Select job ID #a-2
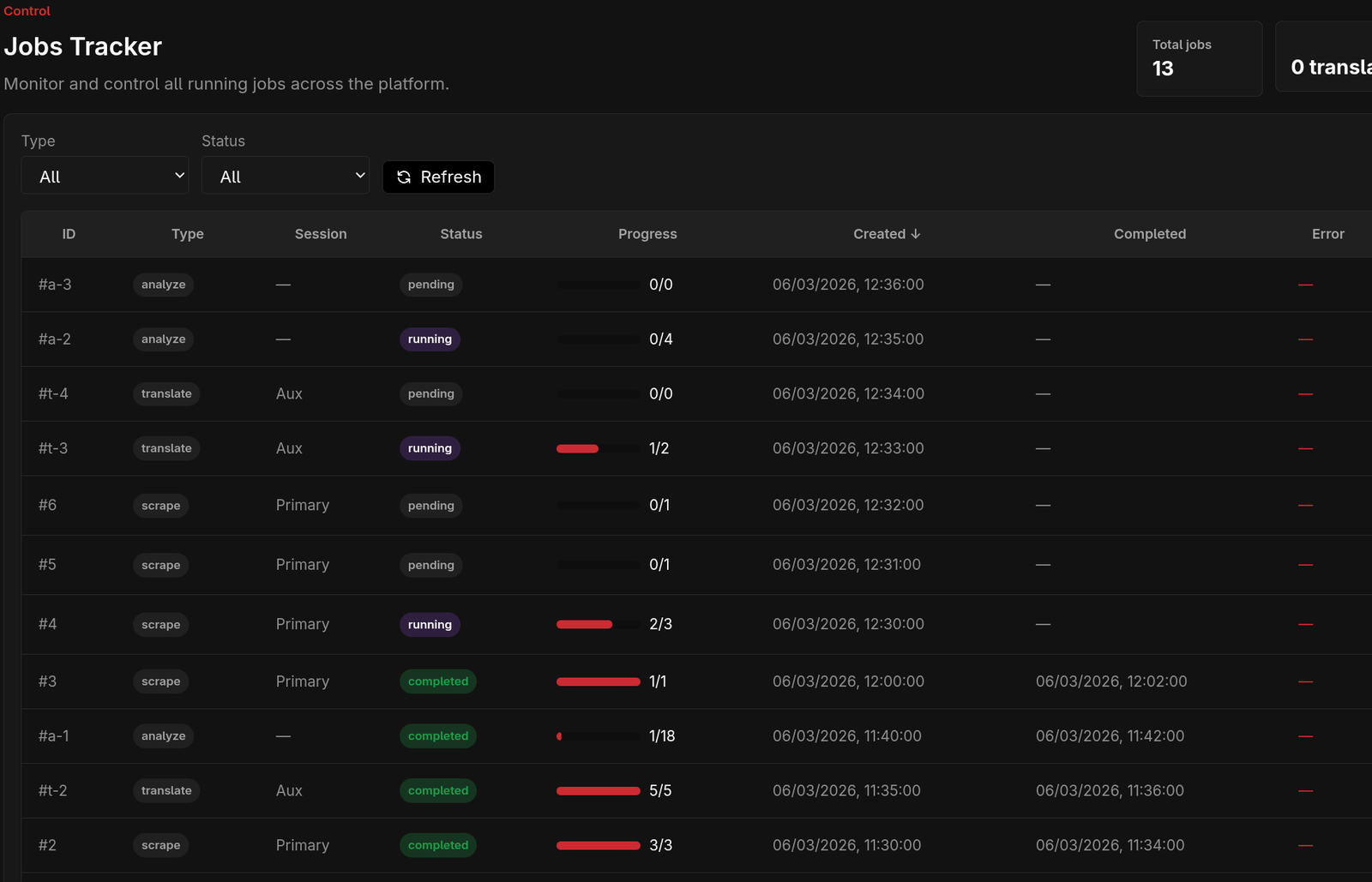This screenshot has width=1372, height=882. coord(55,339)
